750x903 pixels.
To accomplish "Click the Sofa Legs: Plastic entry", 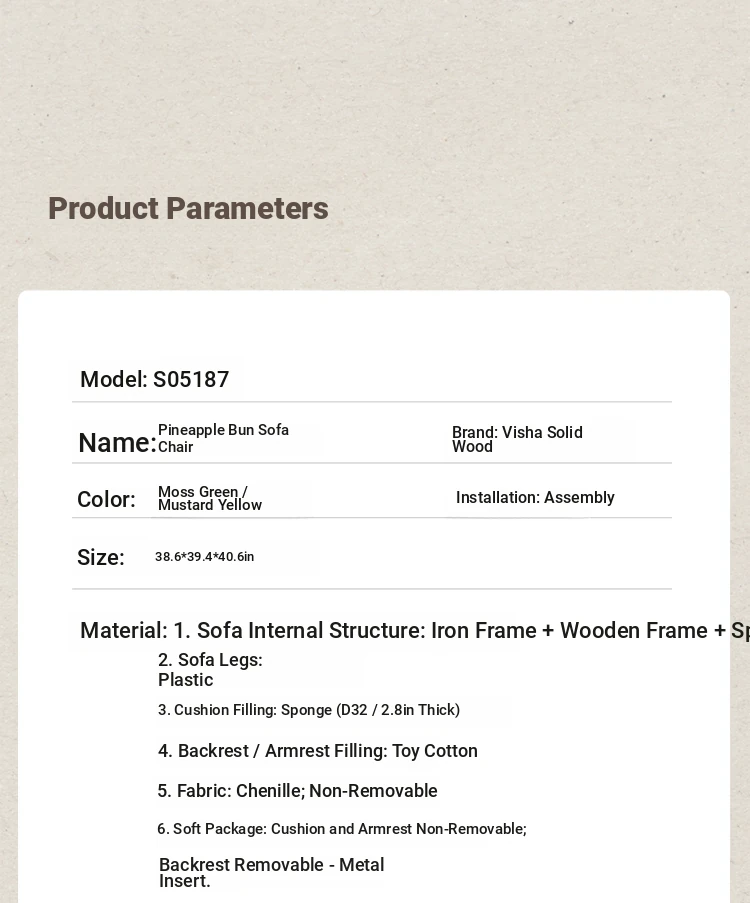I will tap(210, 670).
